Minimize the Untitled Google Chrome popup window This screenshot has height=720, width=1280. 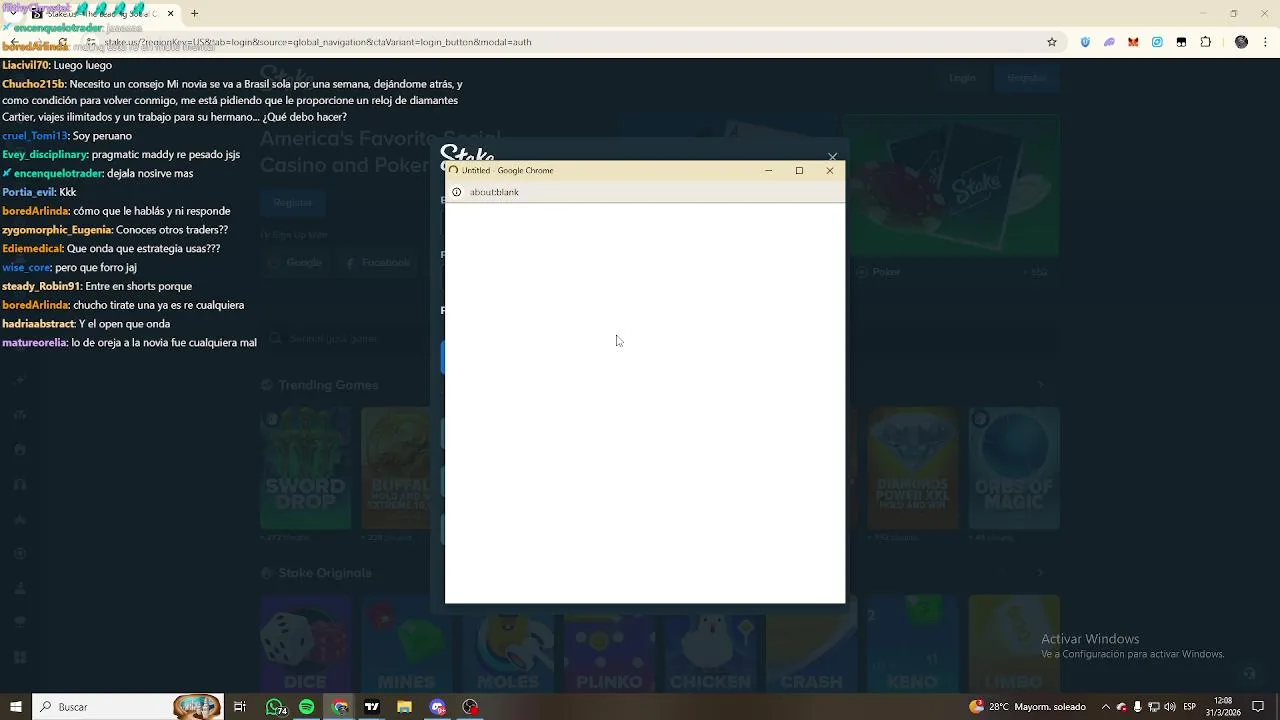(768, 170)
